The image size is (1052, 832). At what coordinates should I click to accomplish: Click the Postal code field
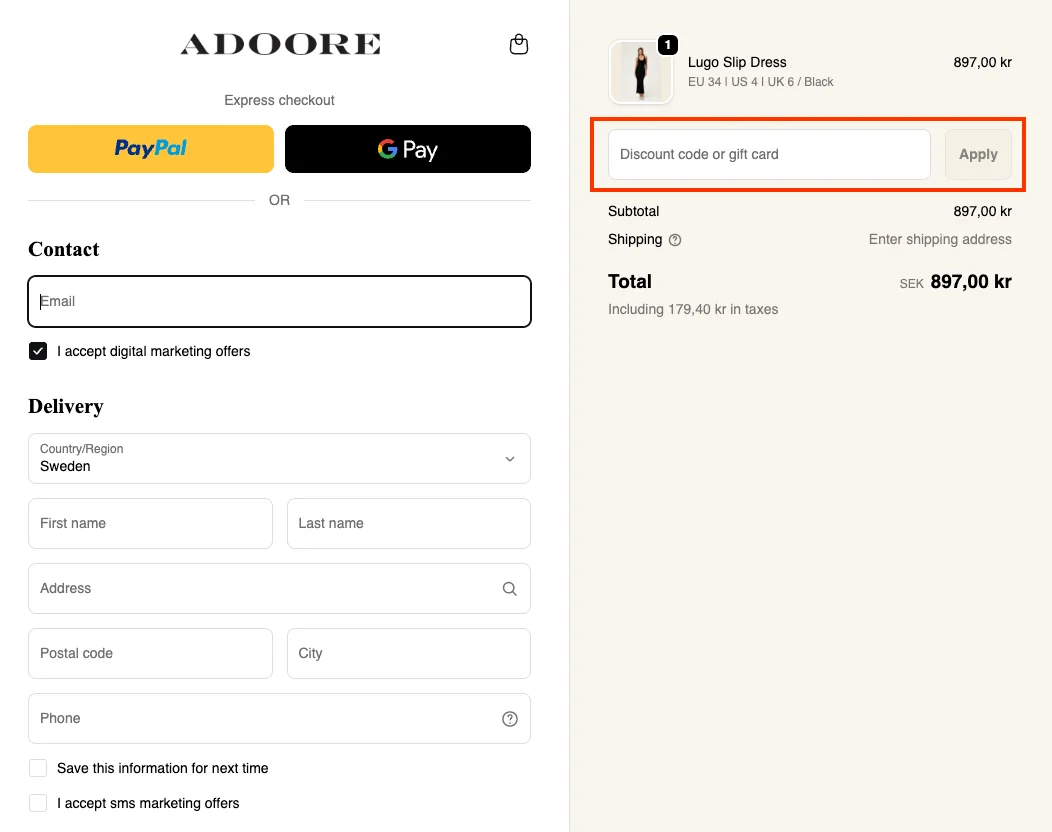pos(150,653)
